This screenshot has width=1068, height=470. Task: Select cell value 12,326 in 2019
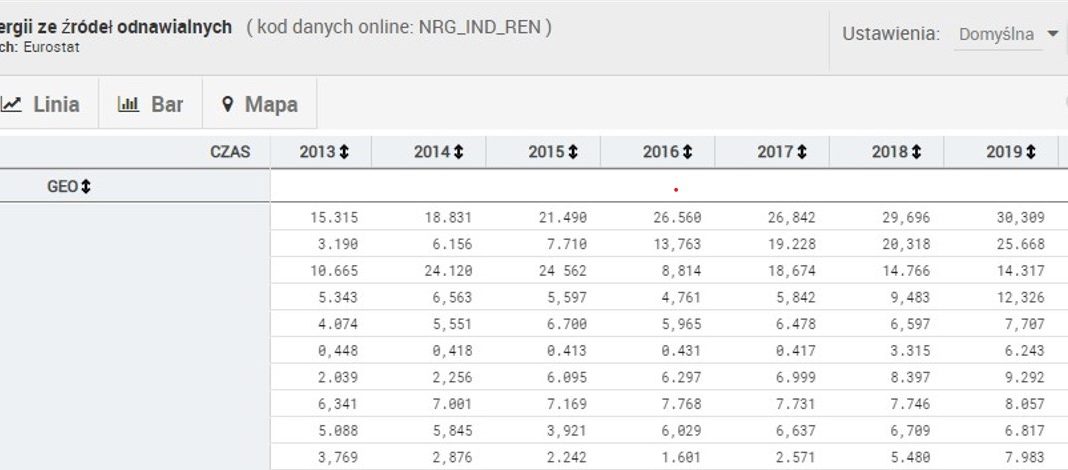pyautogui.click(x=1020, y=298)
